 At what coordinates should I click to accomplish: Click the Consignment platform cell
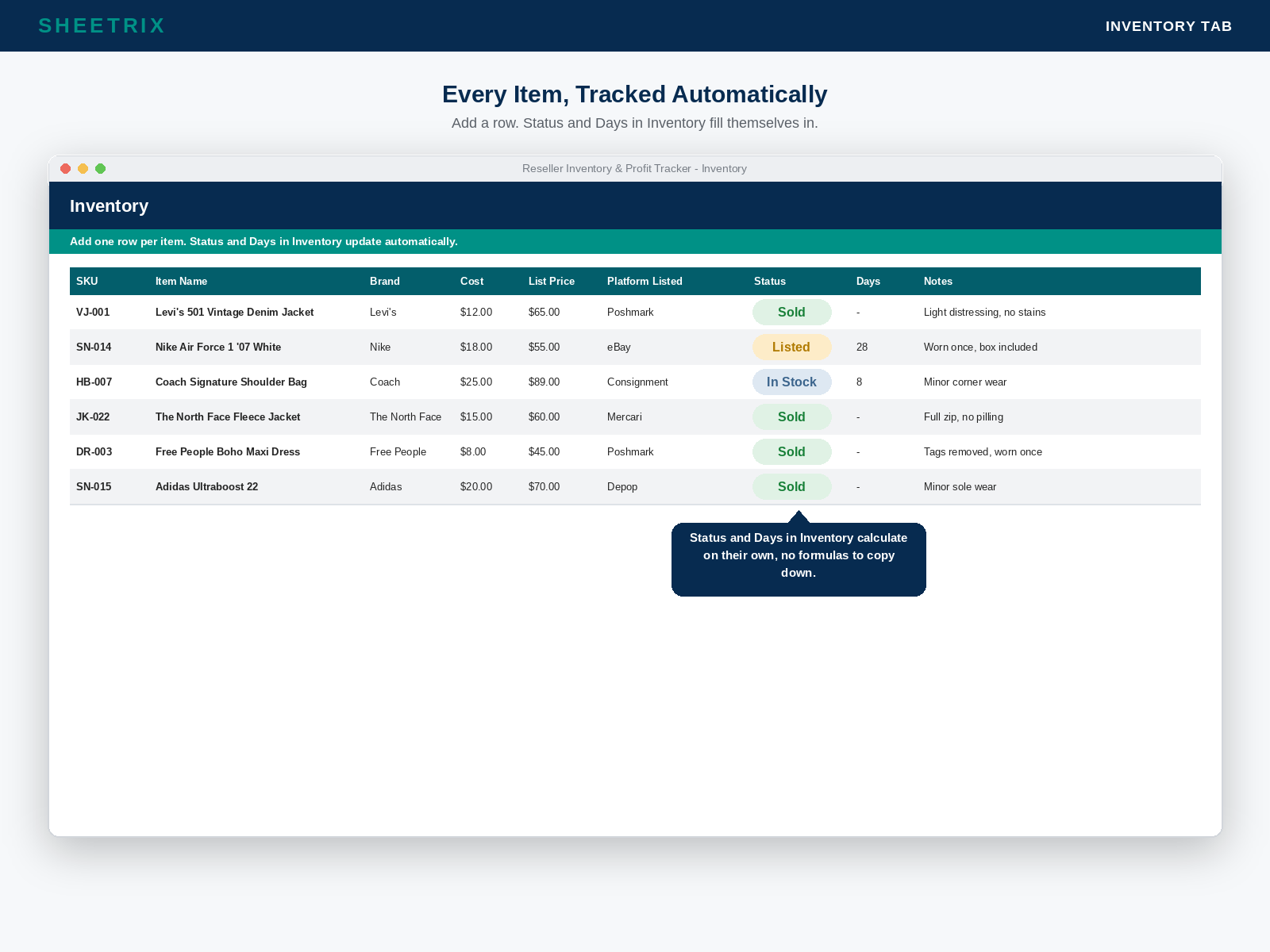point(637,382)
